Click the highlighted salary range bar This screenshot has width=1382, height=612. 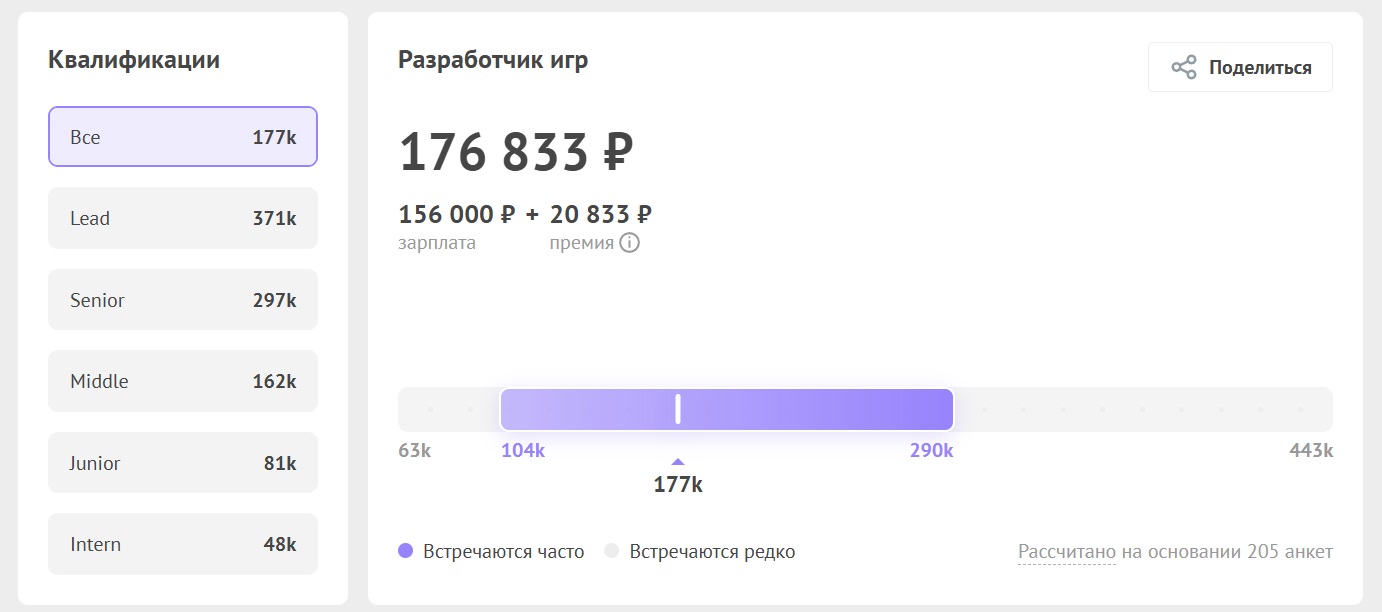point(727,409)
